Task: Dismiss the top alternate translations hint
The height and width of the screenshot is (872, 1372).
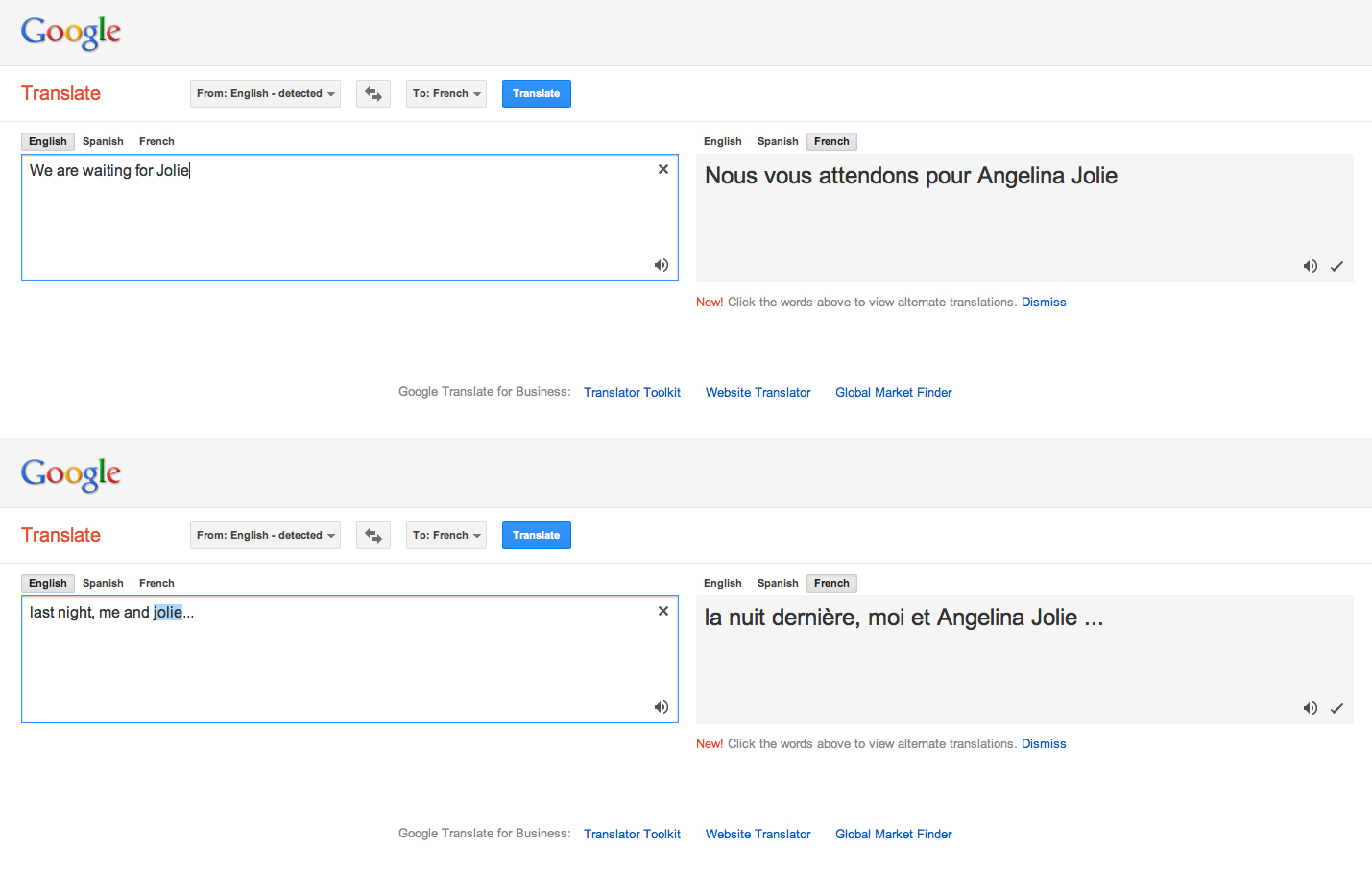Action: point(1043,303)
